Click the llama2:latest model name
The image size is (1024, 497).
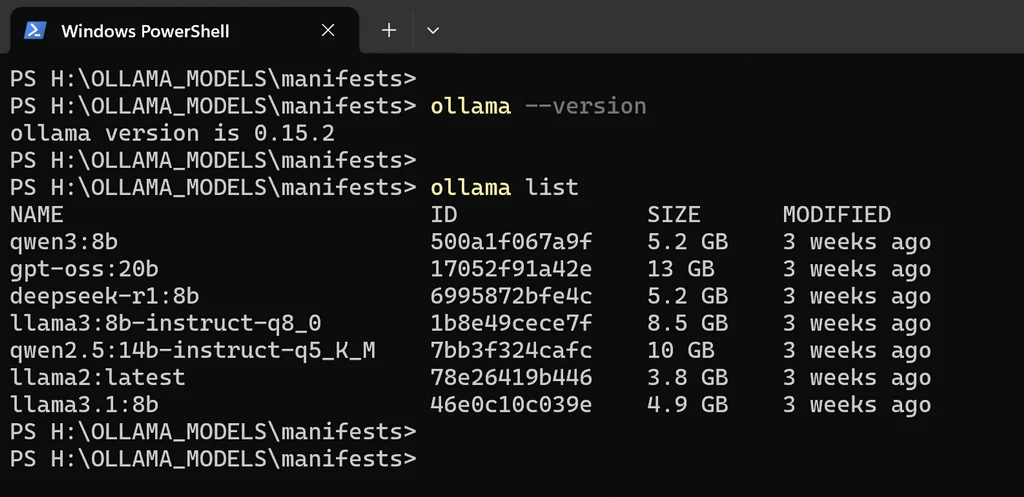(x=97, y=378)
